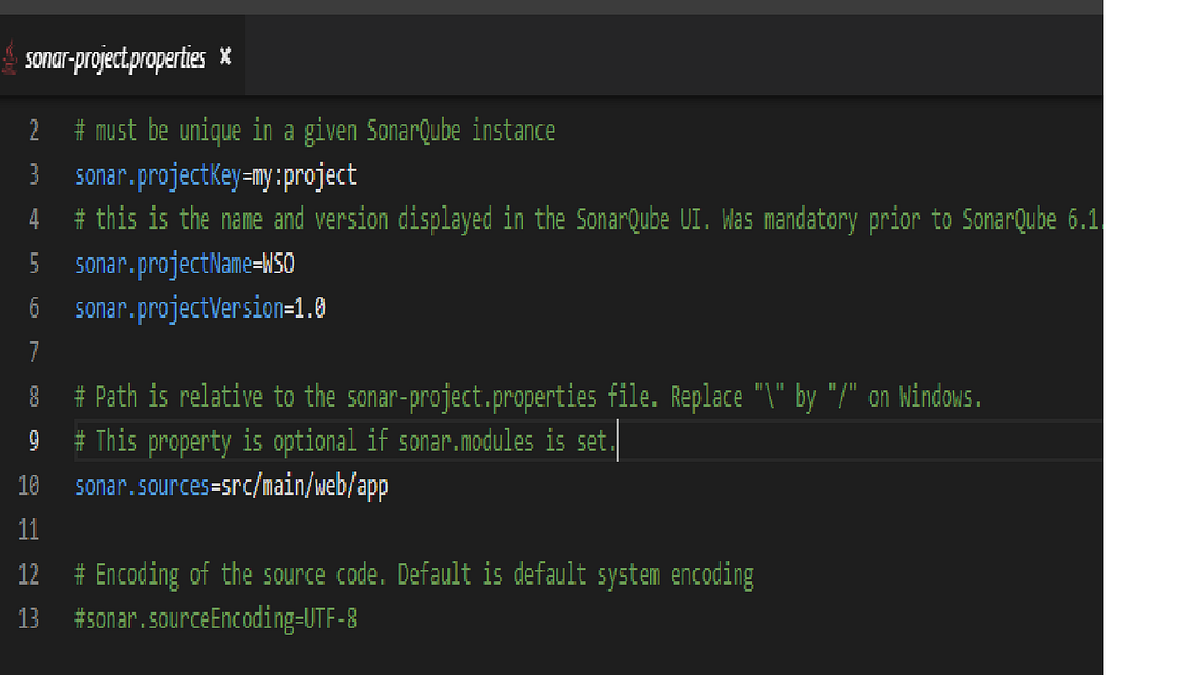Place cursor on sonar.projectKey=my:project line
The width and height of the screenshot is (1200, 675).
click(x=215, y=175)
